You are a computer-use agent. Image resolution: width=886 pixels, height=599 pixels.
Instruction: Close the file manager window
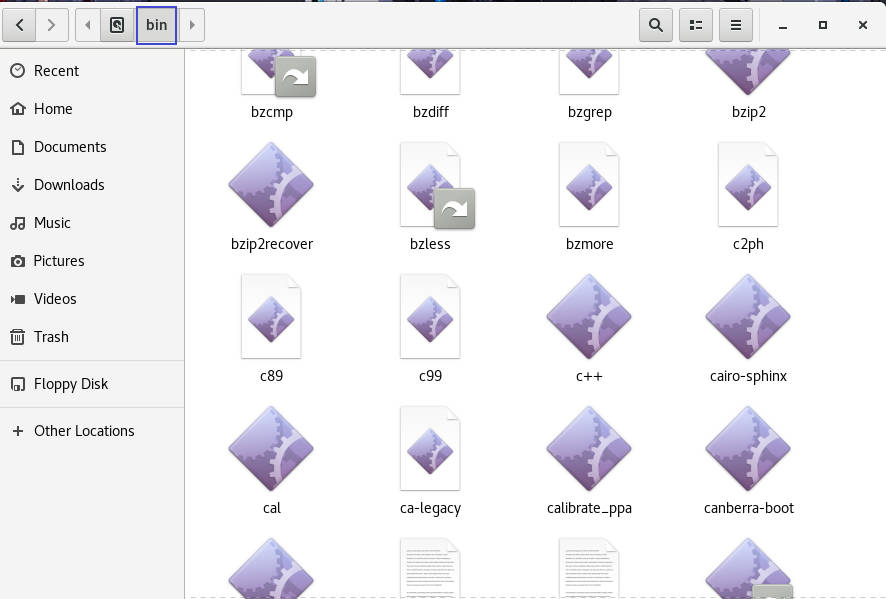(x=863, y=25)
